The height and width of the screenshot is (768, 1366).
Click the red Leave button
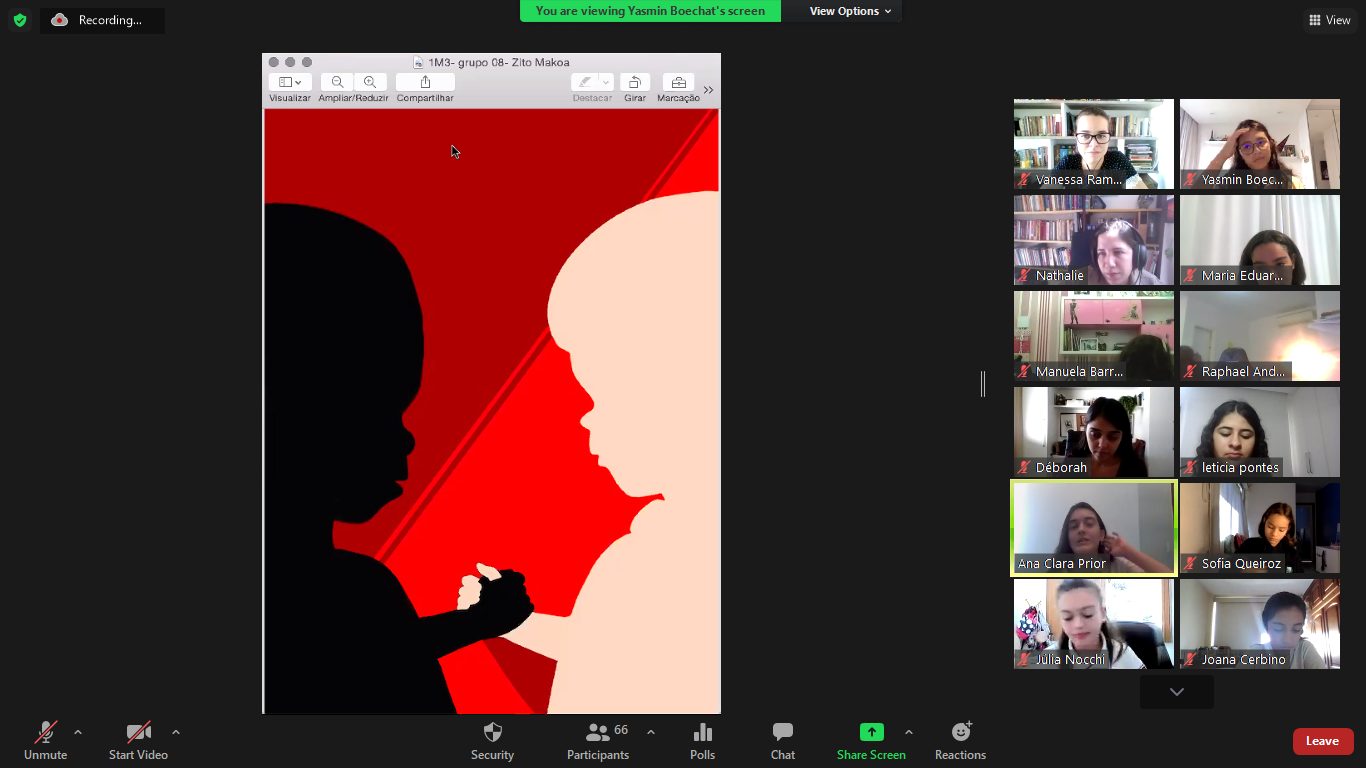[x=1322, y=741]
